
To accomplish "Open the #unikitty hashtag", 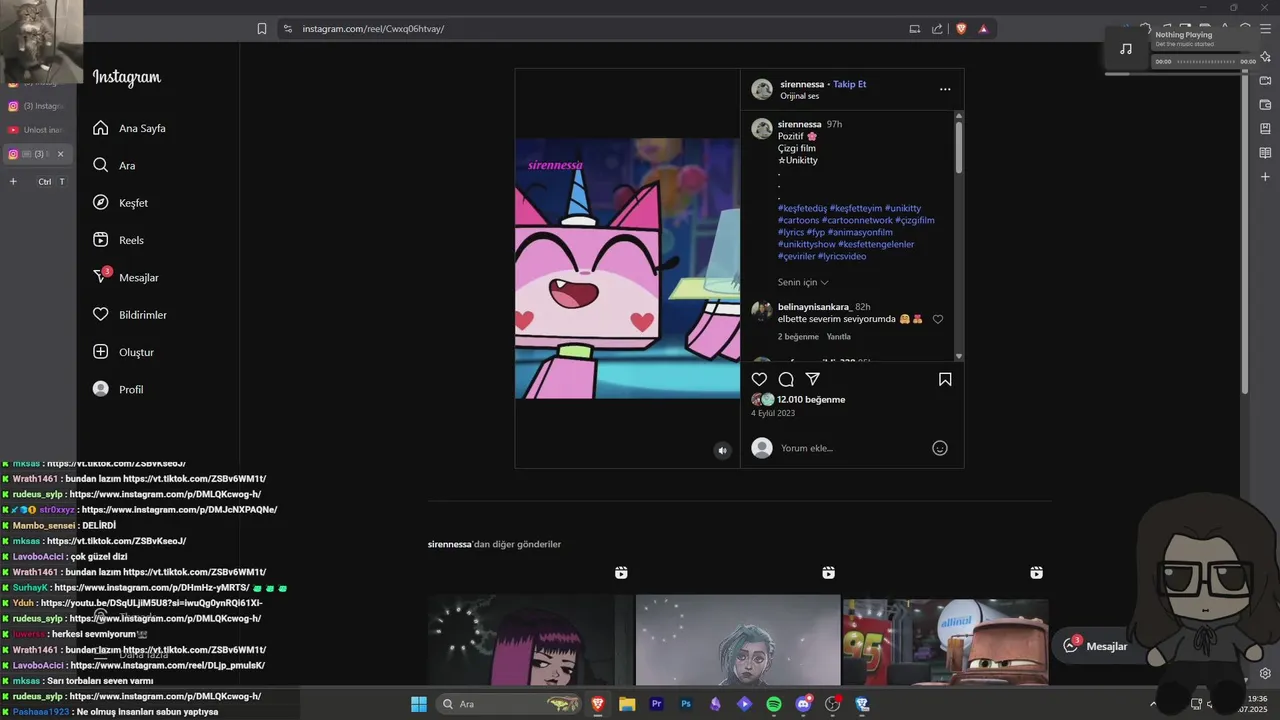I will click(x=903, y=208).
